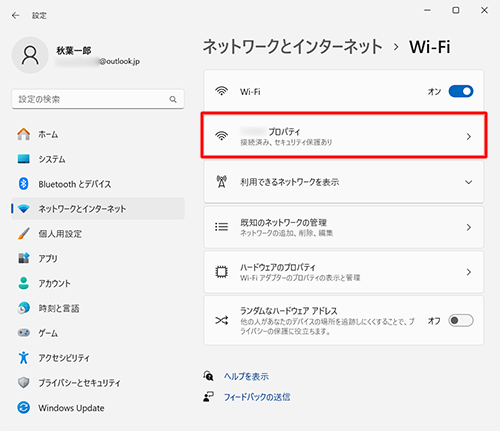Click the 秋葉一郎 account name
Viewport: 500px width, 431px height.
point(74,50)
